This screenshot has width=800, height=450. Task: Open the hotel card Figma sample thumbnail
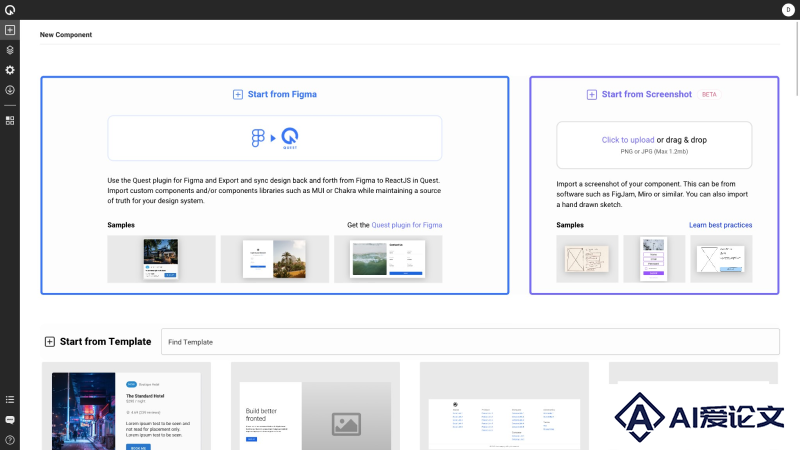coord(161,259)
